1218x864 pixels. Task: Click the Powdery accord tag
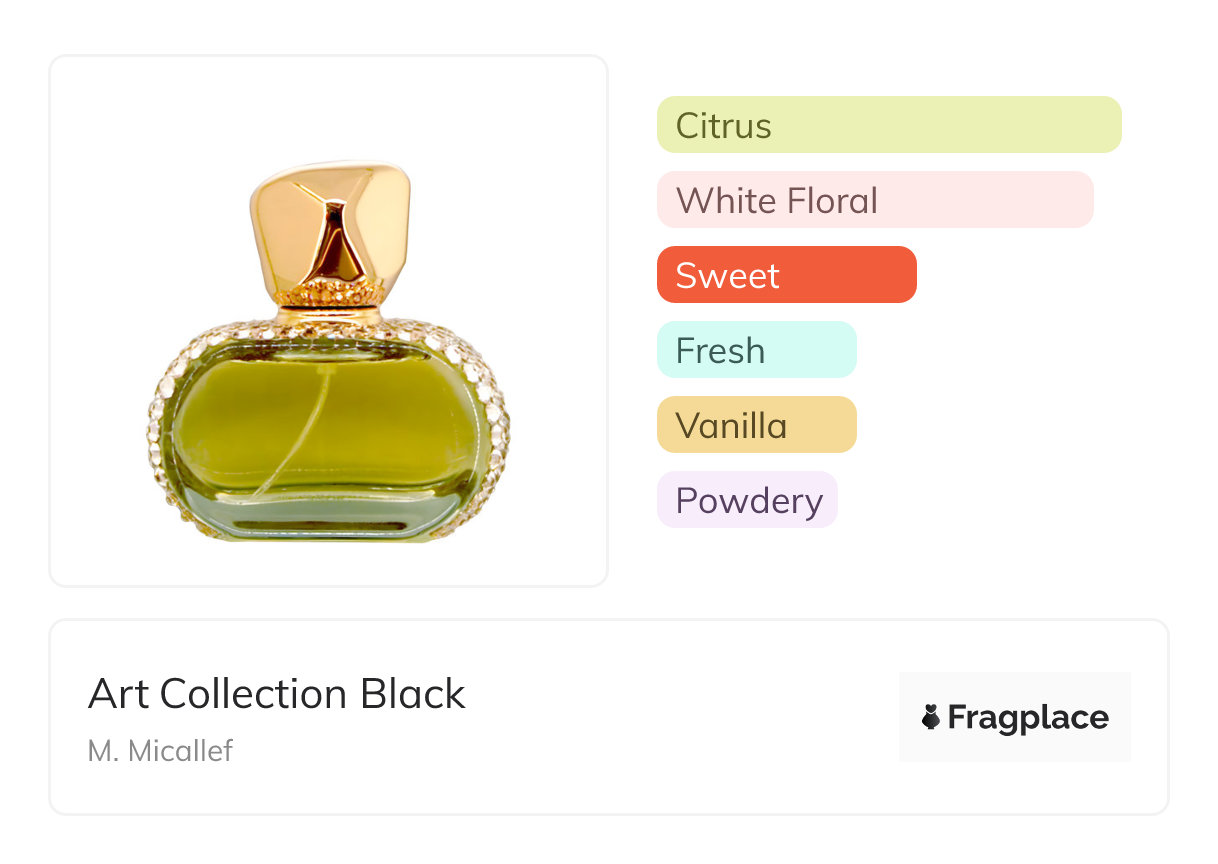click(747, 500)
